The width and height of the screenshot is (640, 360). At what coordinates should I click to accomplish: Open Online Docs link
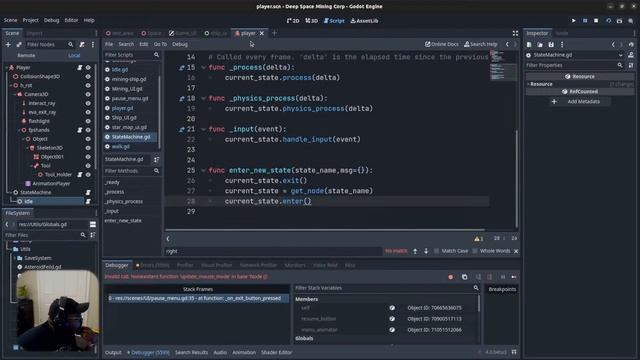[442, 44]
